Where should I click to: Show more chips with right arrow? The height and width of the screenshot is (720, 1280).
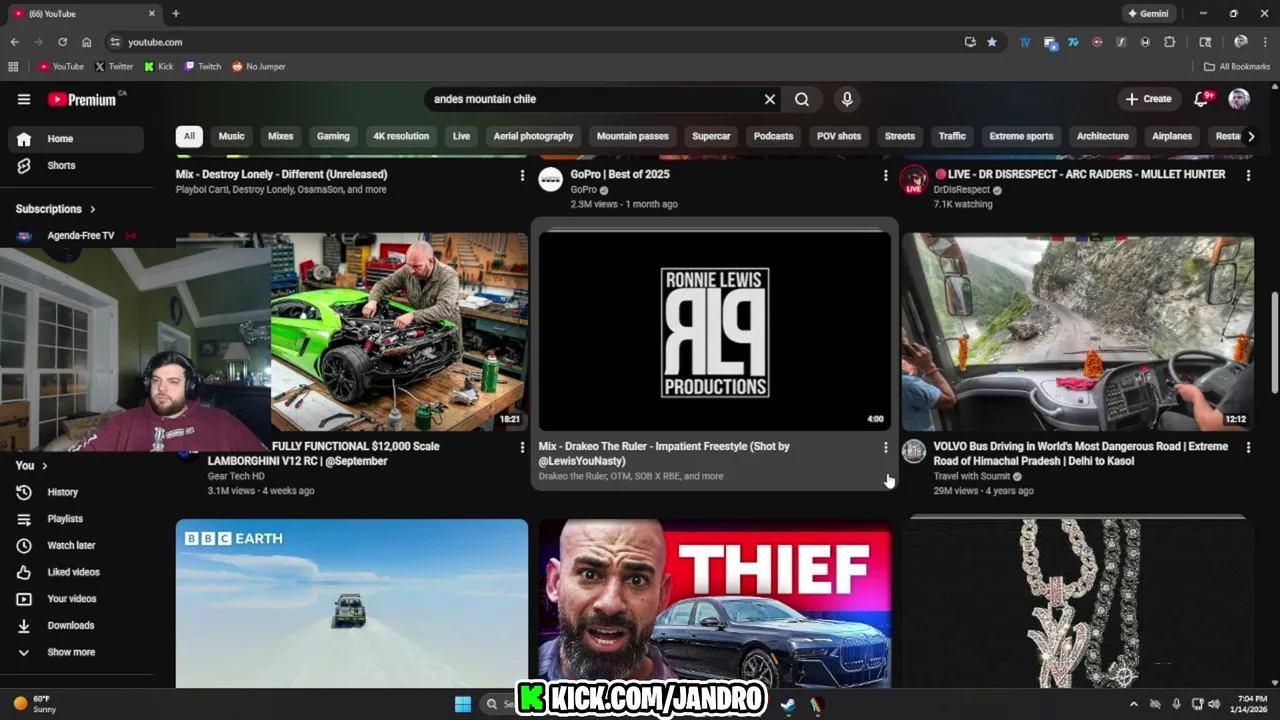[1250, 136]
